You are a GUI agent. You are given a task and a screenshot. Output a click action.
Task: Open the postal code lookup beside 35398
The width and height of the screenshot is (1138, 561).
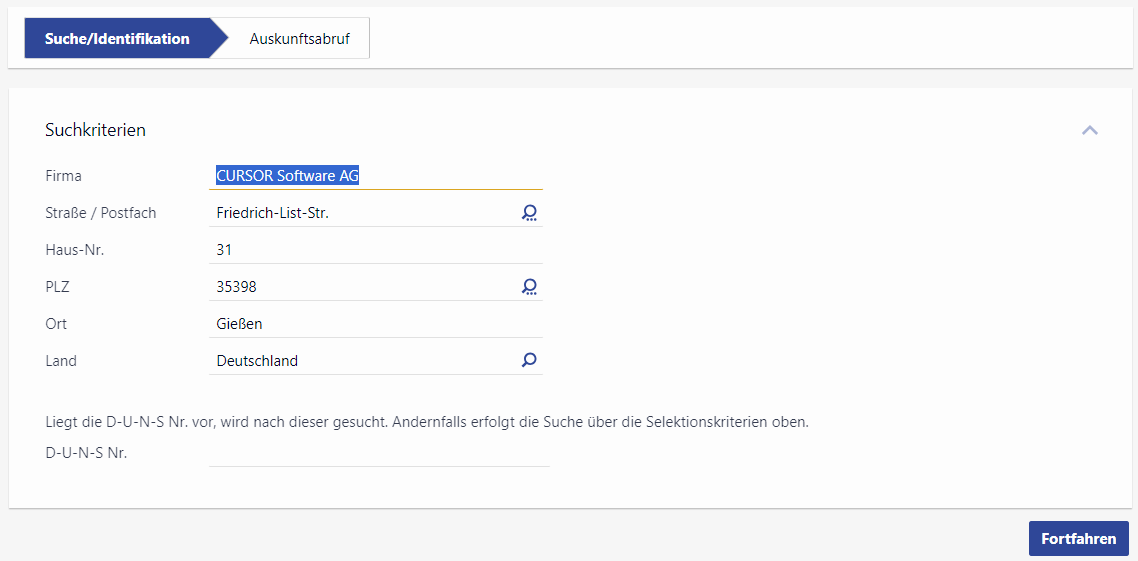tap(529, 287)
